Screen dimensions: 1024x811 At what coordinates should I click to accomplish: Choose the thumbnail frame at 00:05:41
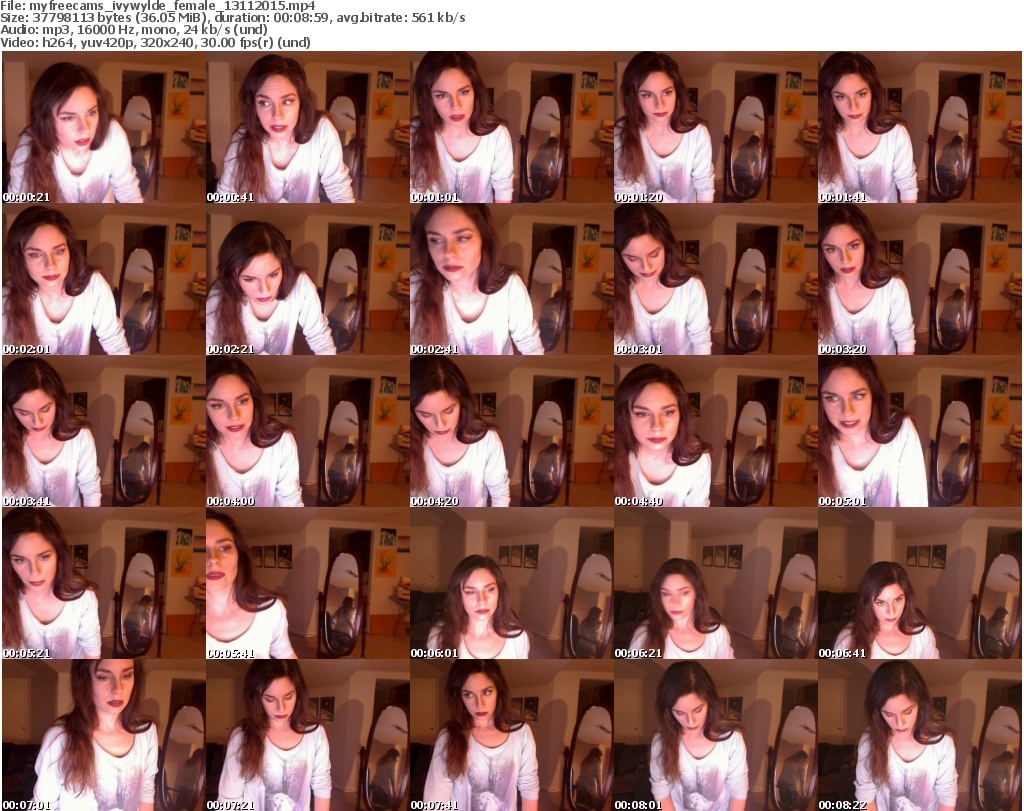click(x=308, y=584)
